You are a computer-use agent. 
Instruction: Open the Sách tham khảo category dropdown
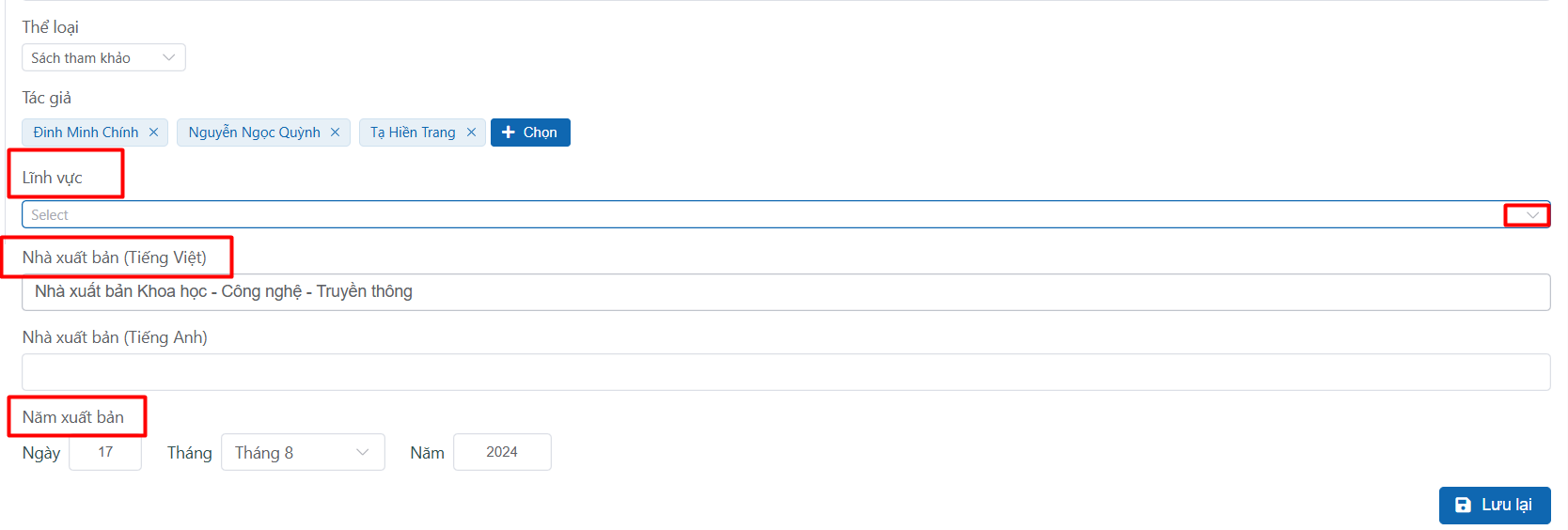pyautogui.click(x=103, y=57)
